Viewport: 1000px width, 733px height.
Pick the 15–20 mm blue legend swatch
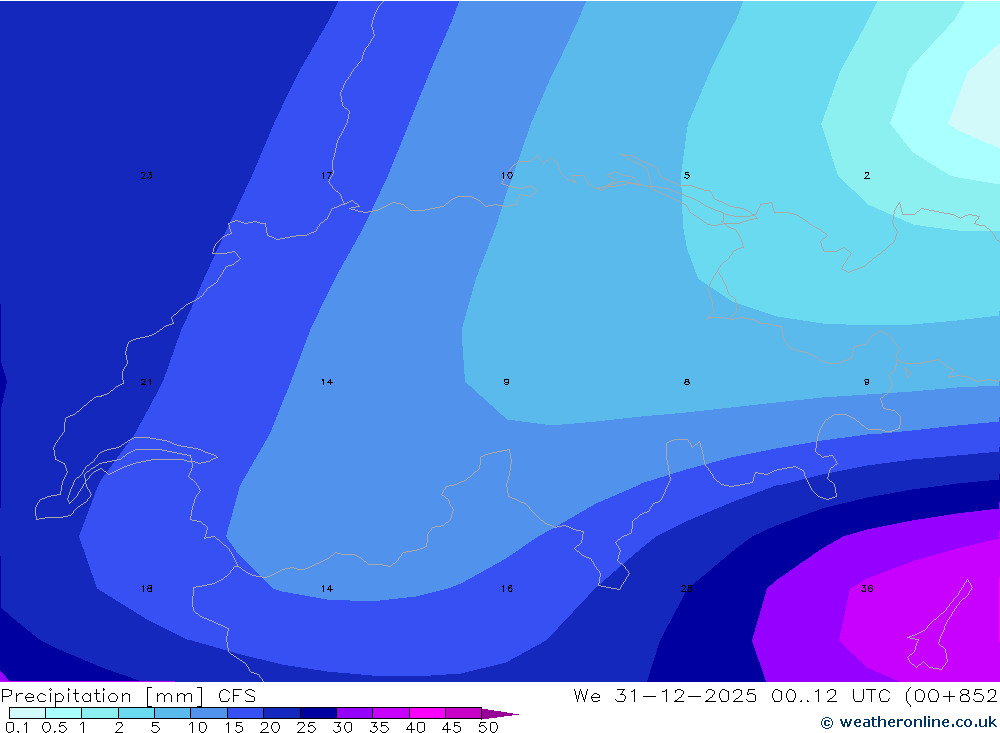[245, 713]
